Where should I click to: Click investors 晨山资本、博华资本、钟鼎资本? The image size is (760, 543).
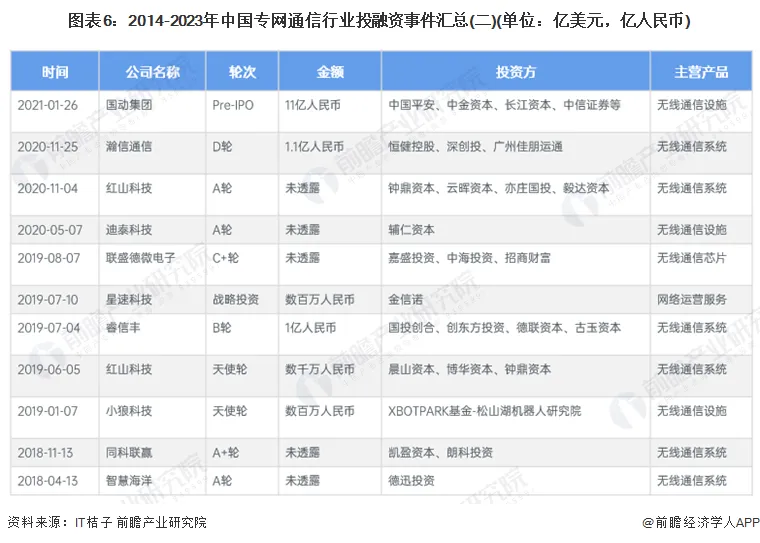click(469, 369)
